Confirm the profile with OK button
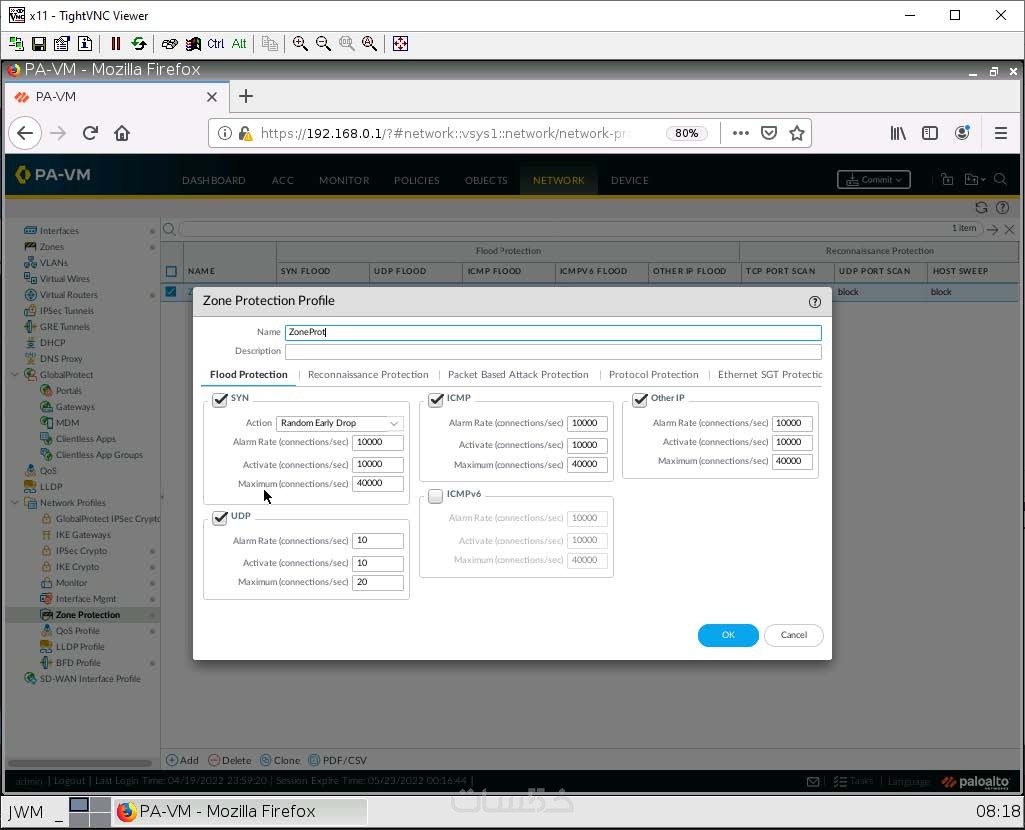The image size is (1025, 830). [728, 635]
